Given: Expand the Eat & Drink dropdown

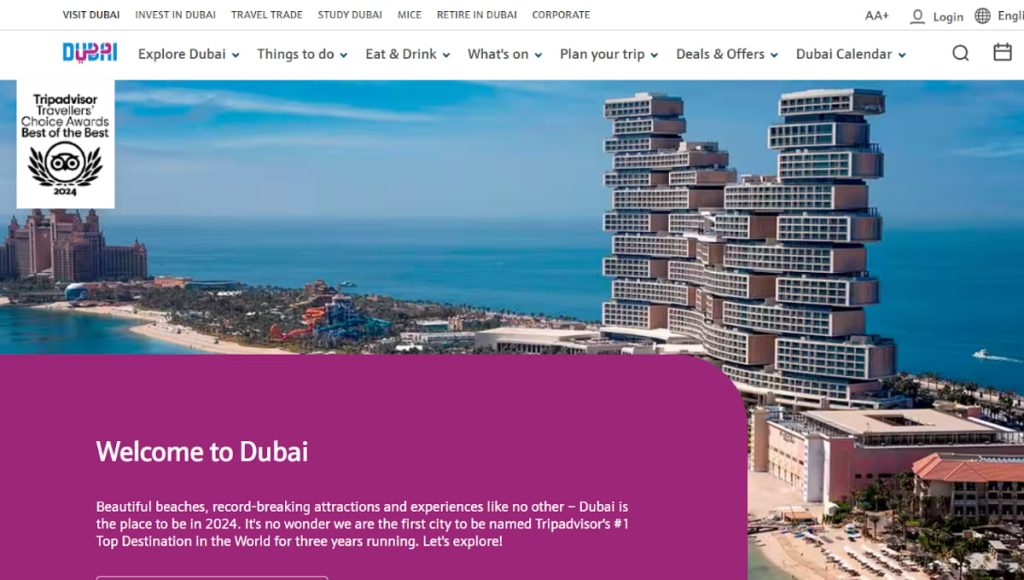Looking at the screenshot, I should coord(408,54).
